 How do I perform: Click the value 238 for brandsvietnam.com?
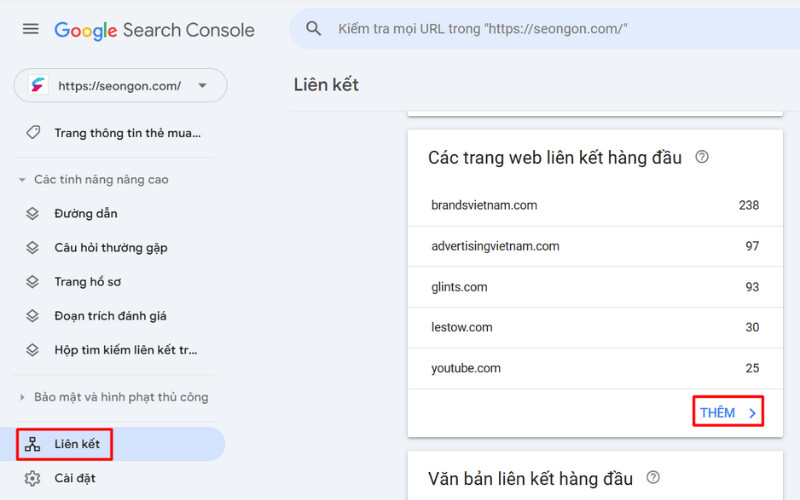[x=748, y=205]
